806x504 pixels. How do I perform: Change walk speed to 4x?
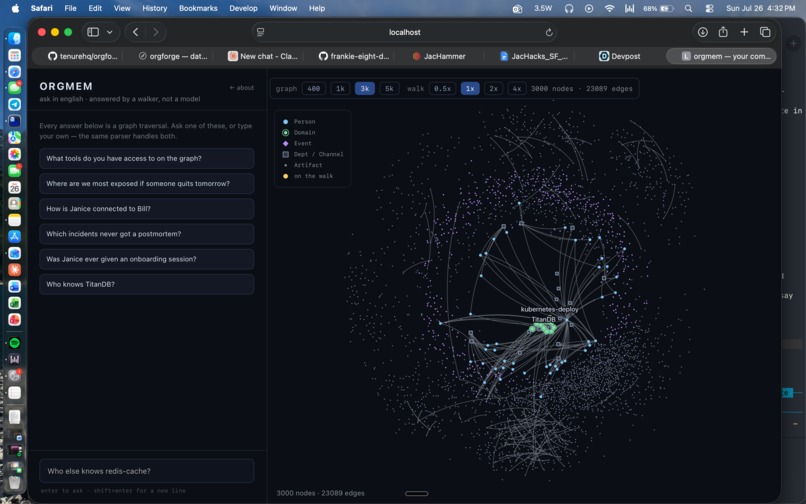coord(517,88)
